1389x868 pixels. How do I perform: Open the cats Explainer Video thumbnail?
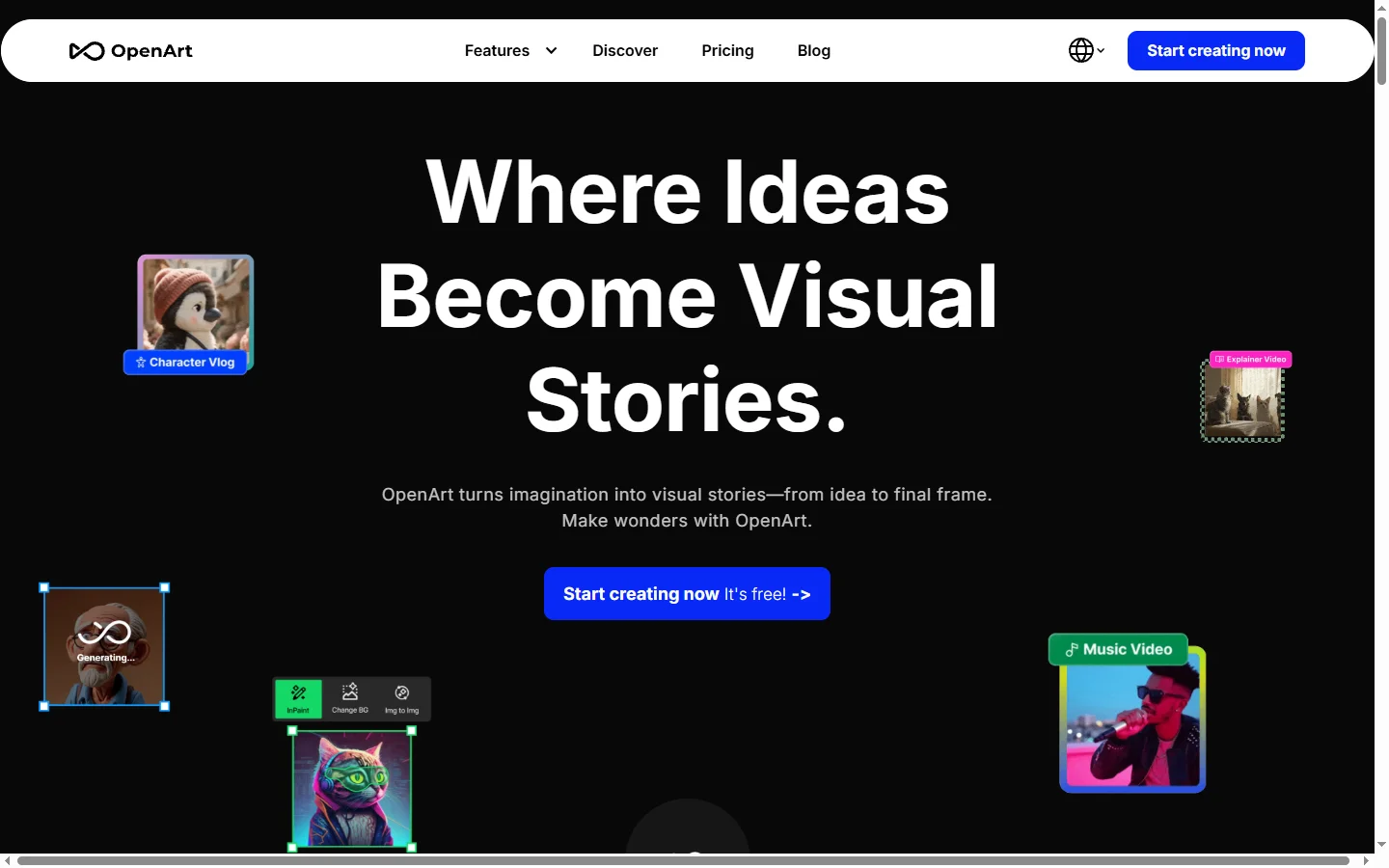tap(1242, 403)
